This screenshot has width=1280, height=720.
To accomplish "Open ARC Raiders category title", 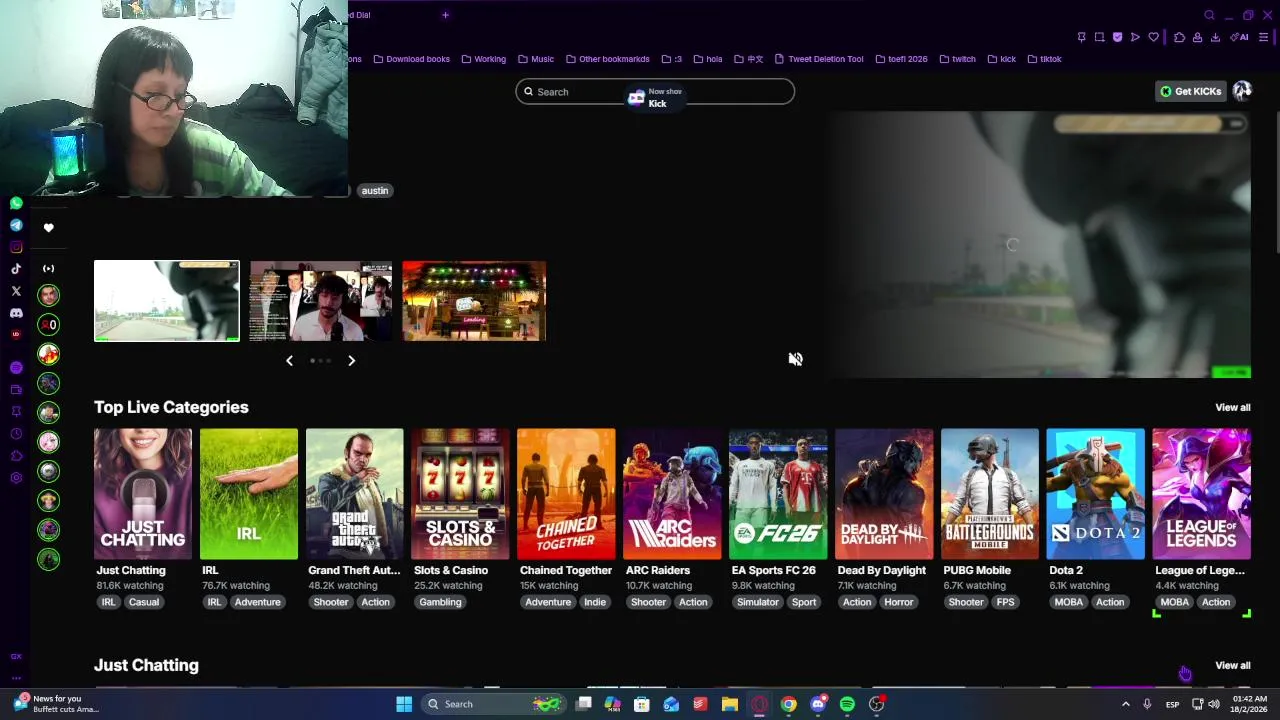I will [658, 570].
